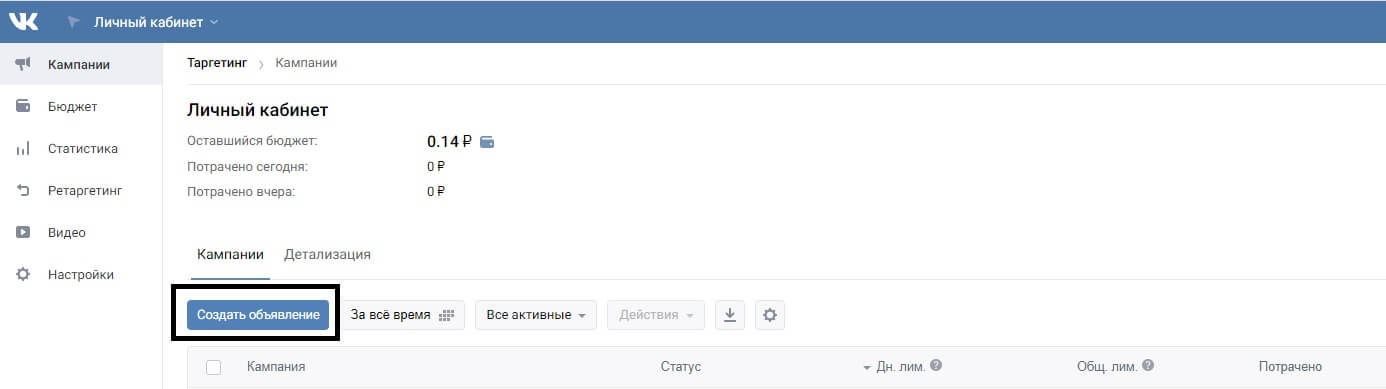
Task: Click the Видео play icon in sidebar
Action: (x=23, y=232)
